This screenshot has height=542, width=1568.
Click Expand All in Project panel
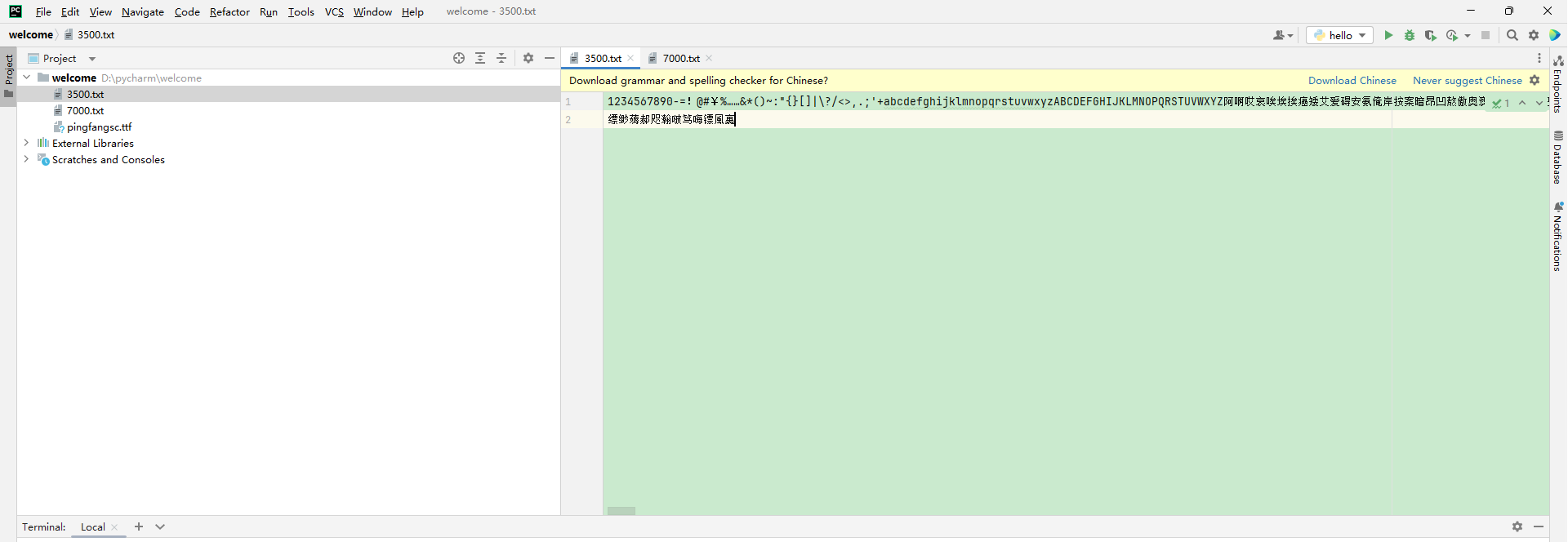480,58
